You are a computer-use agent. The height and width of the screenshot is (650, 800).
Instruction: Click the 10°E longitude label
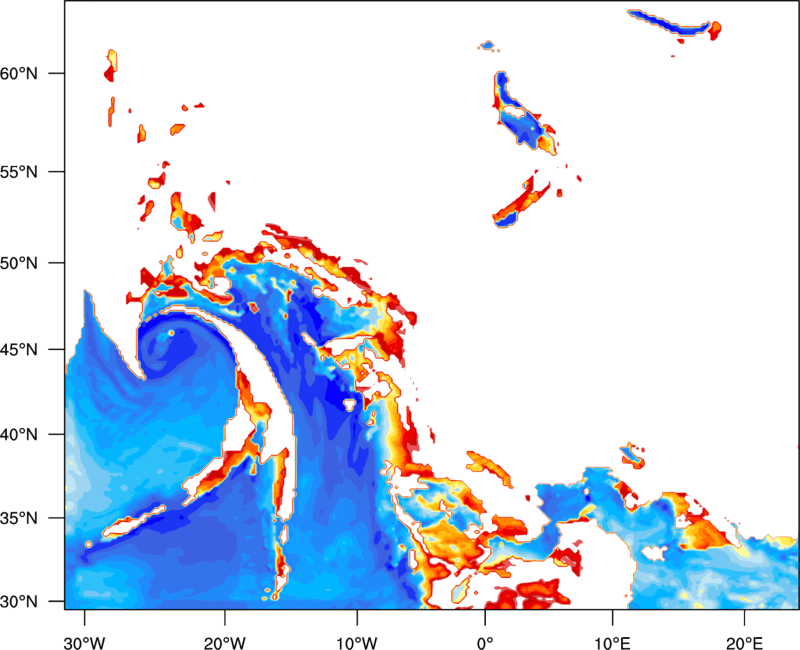(x=612, y=643)
